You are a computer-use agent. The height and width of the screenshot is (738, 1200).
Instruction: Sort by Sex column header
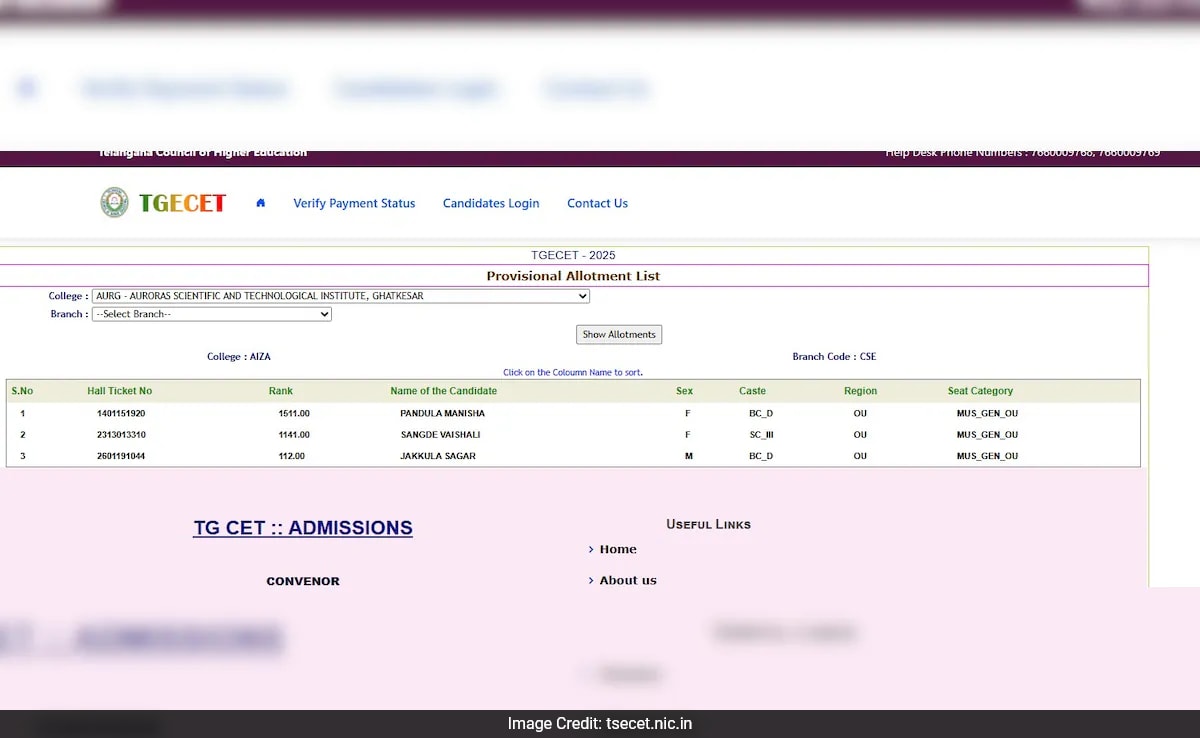click(x=684, y=391)
